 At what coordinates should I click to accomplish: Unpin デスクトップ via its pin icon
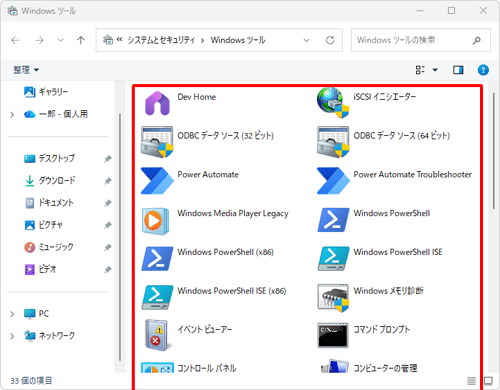coord(108,159)
